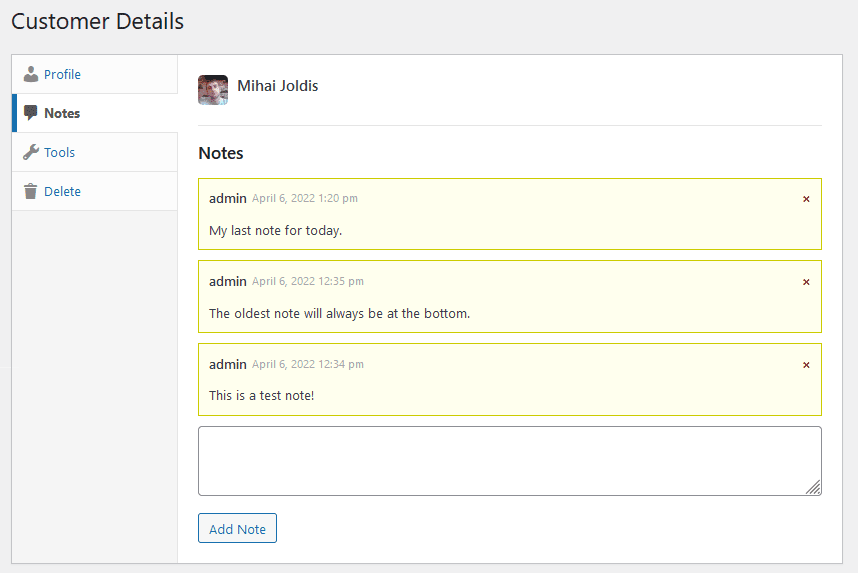Click the wrench icon beside Tools
This screenshot has height=573, width=858.
click(31, 152)
